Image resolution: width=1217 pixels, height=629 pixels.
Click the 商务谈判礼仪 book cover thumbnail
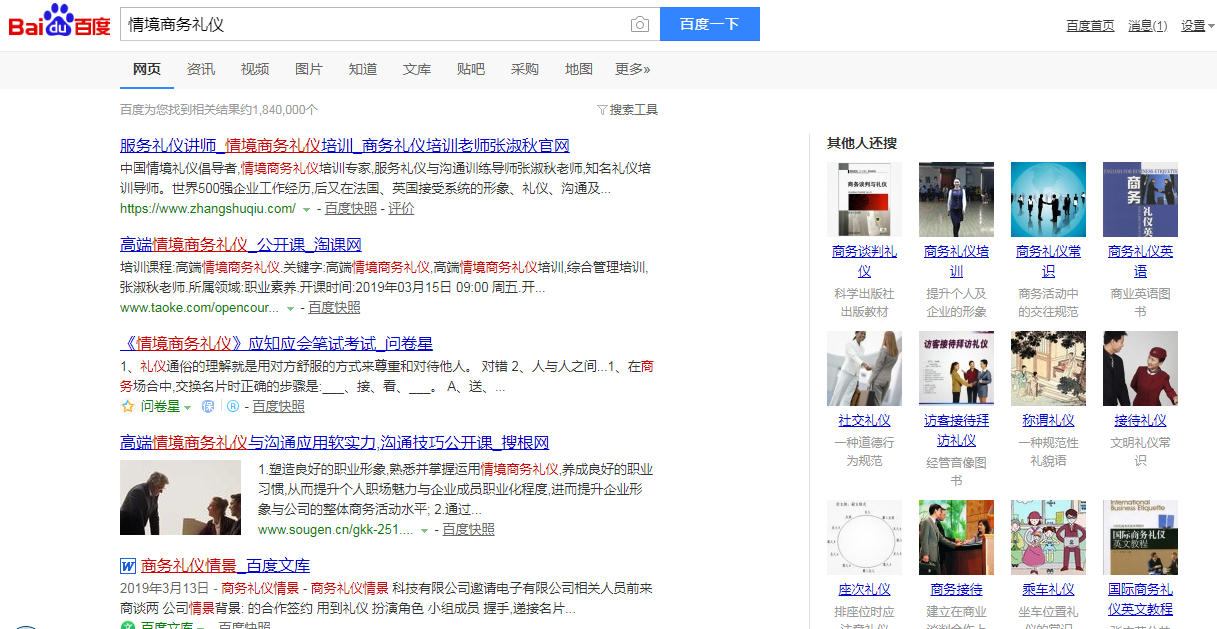click(x=864, y=199)
